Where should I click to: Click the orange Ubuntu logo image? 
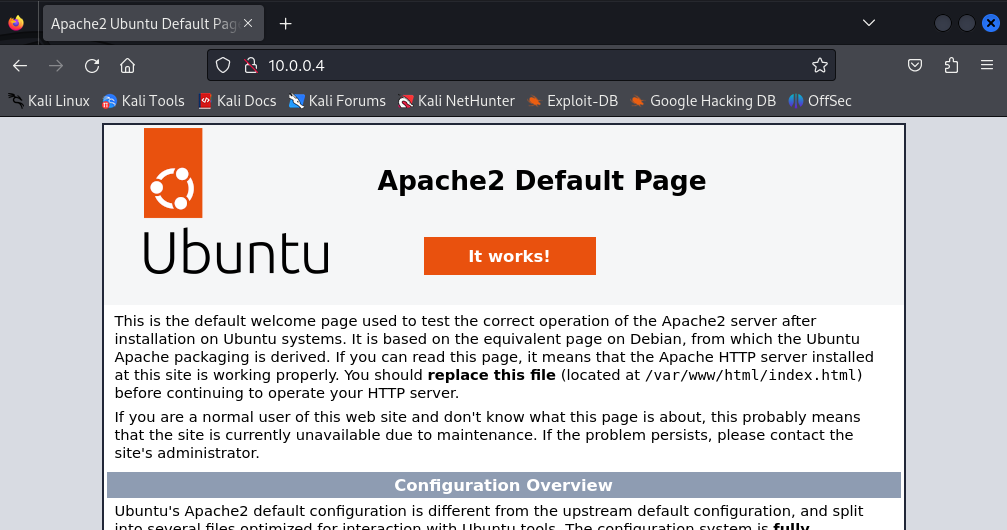point(173,173)
